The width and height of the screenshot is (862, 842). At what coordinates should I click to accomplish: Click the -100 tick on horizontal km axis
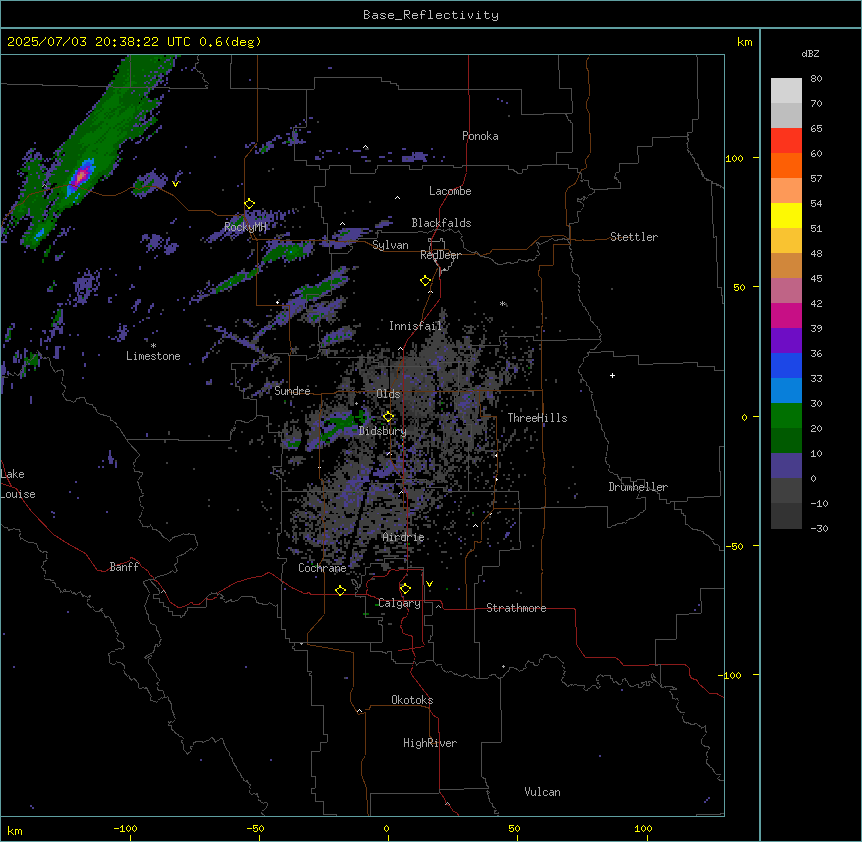coord(125,828)
